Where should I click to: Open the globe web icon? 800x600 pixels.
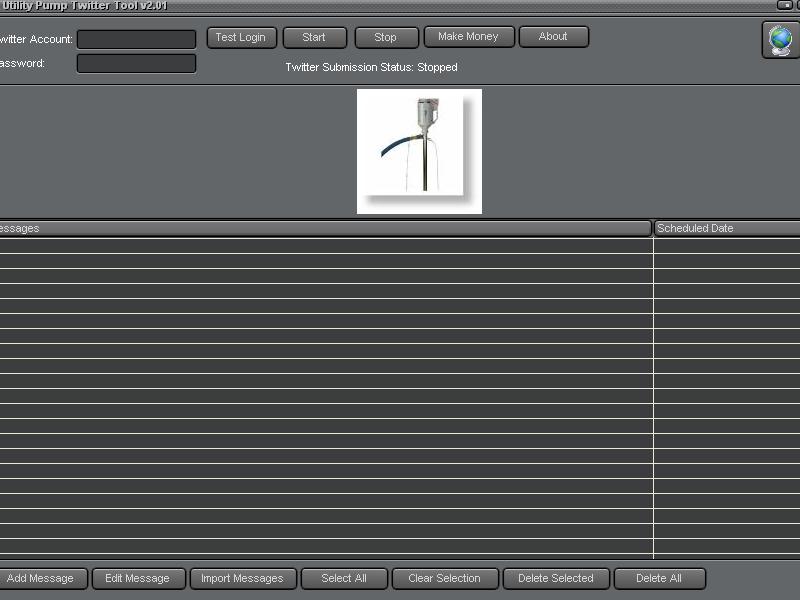pos(781,40)
